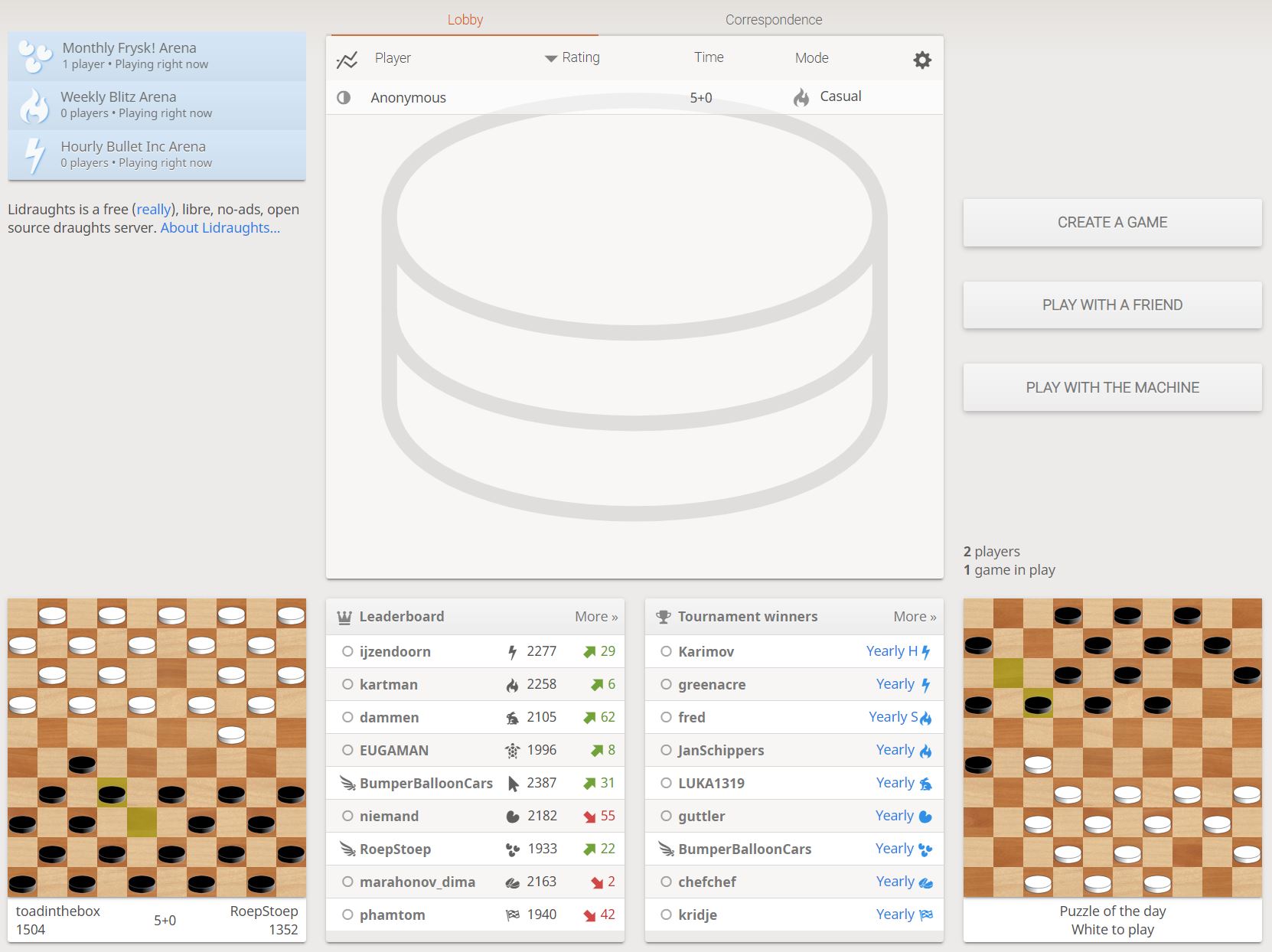1272x952 pixels.
Task: Click the Monthly Frysk! Arena icon
Action: pos(34,56)
